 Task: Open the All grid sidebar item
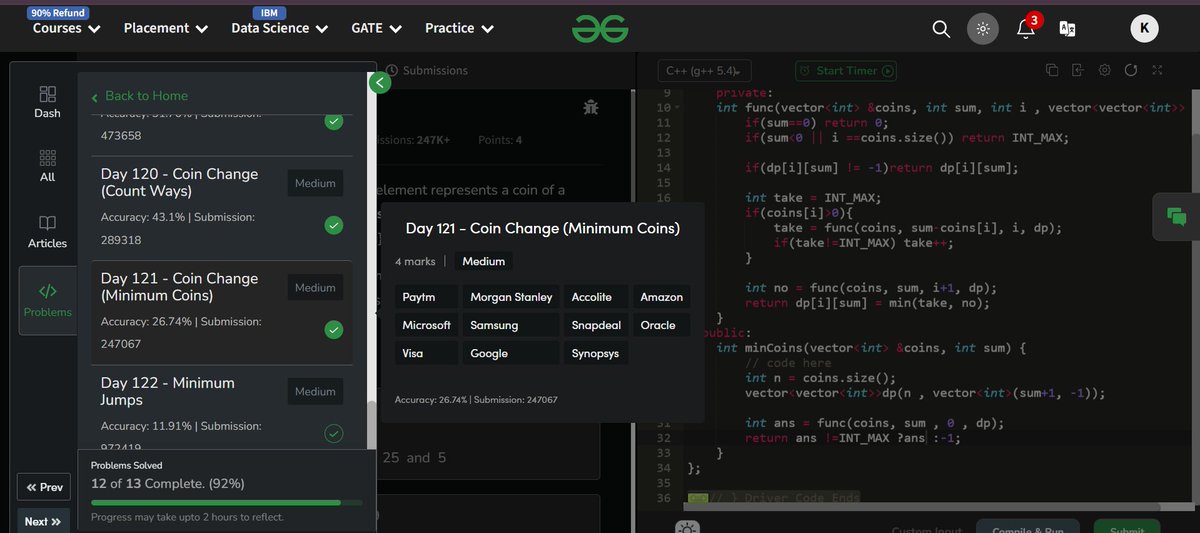click(47, 167)
